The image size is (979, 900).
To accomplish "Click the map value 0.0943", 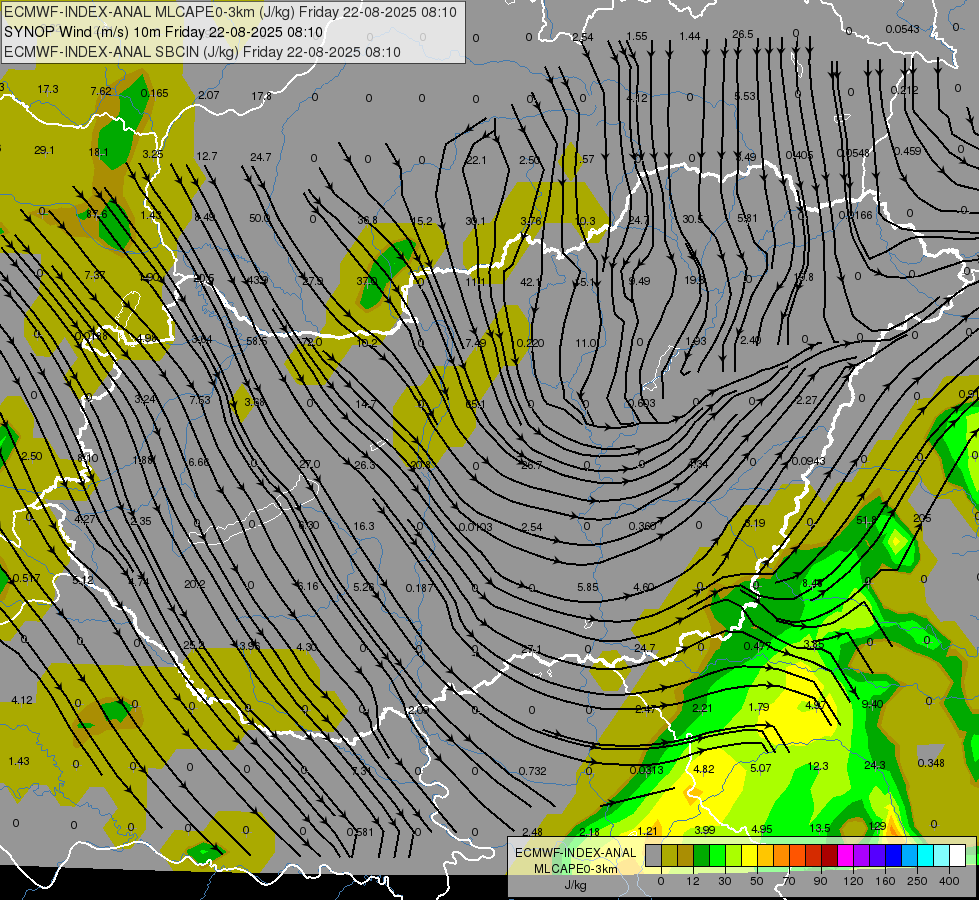I will 808,461.
